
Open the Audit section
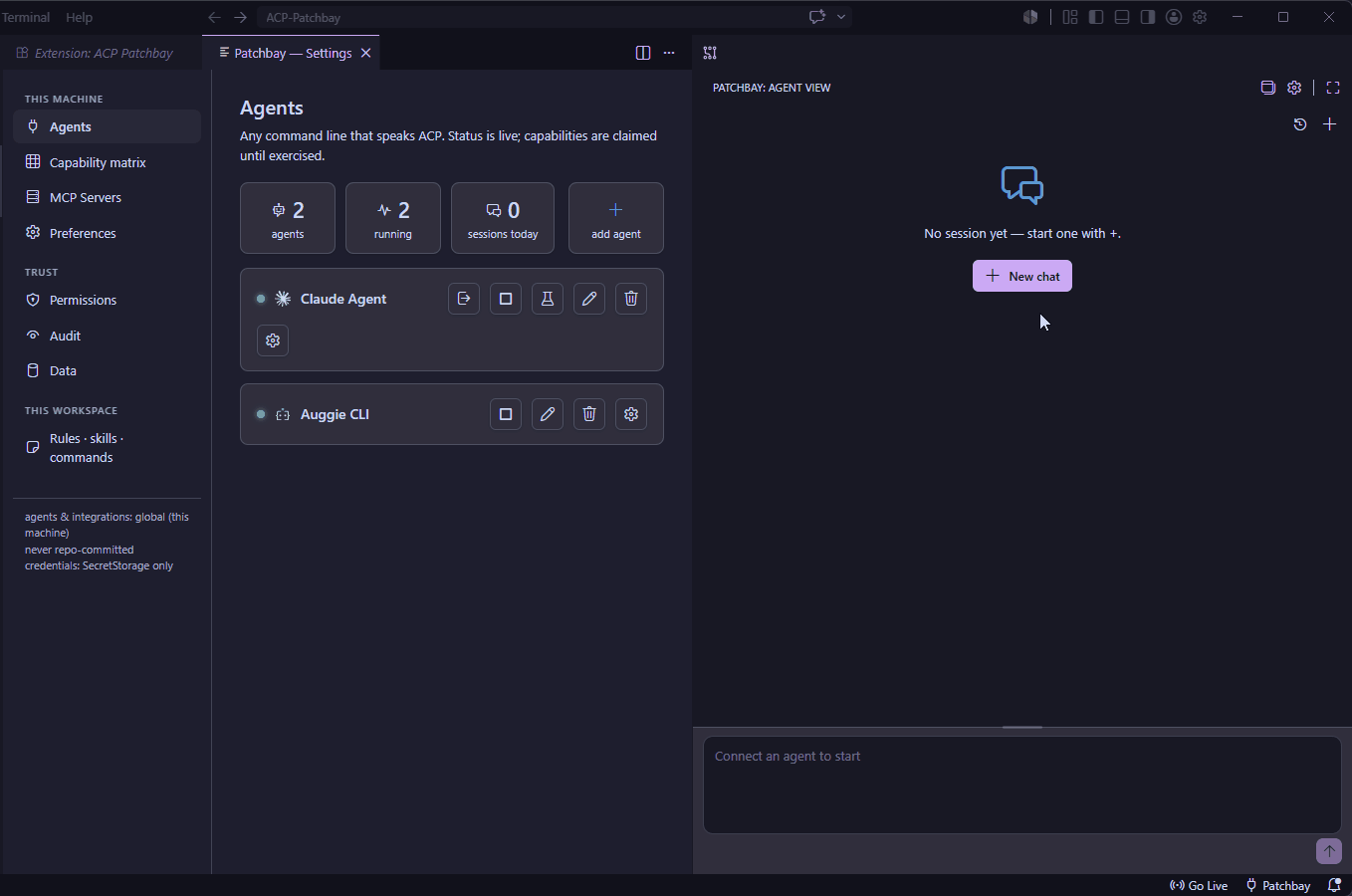[x=107, y=336]
